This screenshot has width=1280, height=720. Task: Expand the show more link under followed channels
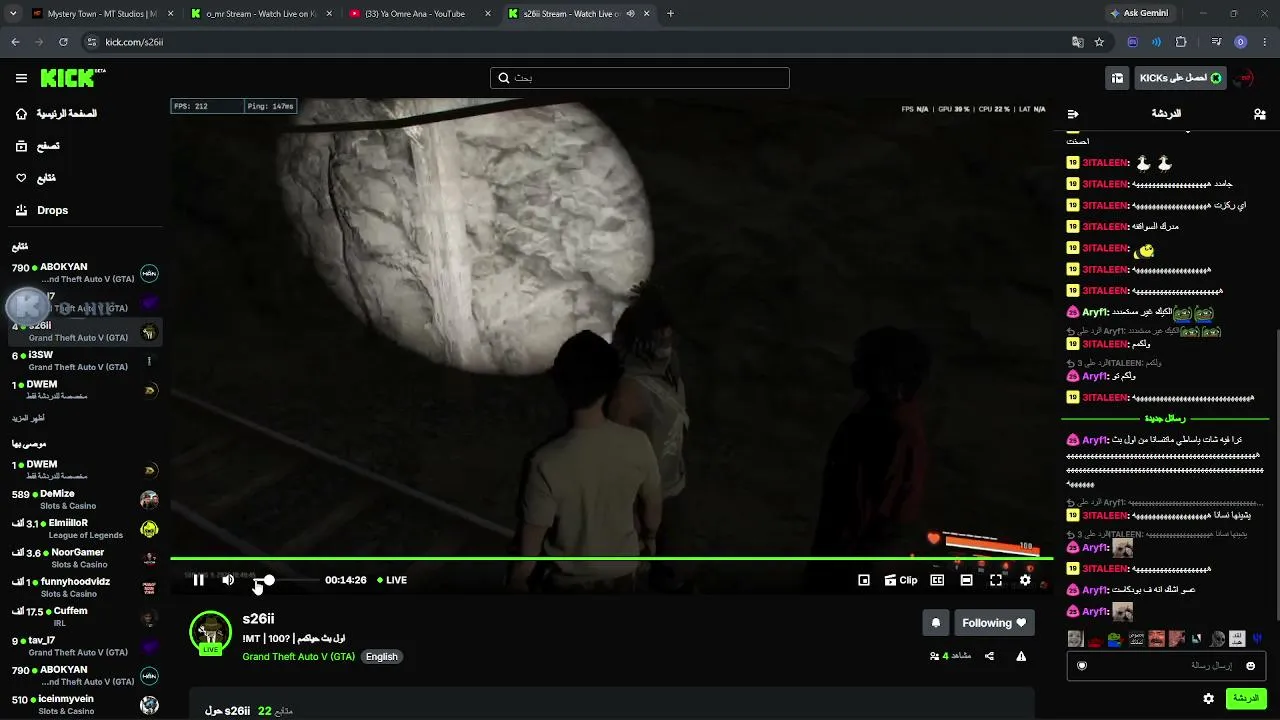click(28, 418)
